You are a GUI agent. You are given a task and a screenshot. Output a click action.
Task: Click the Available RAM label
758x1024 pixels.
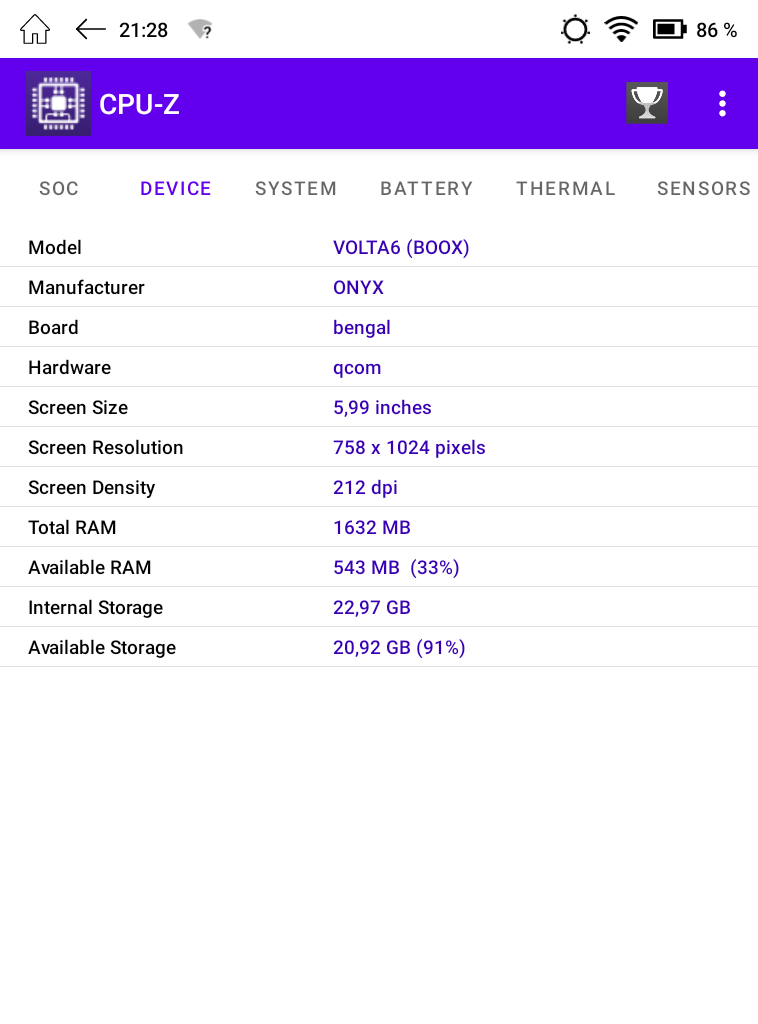pos(89,568)
